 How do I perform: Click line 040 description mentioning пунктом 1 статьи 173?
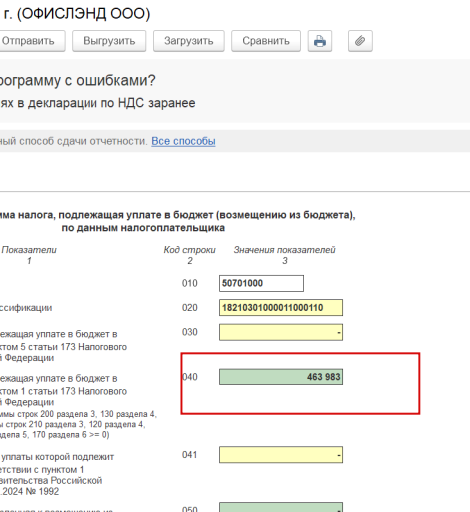(63, 390)
